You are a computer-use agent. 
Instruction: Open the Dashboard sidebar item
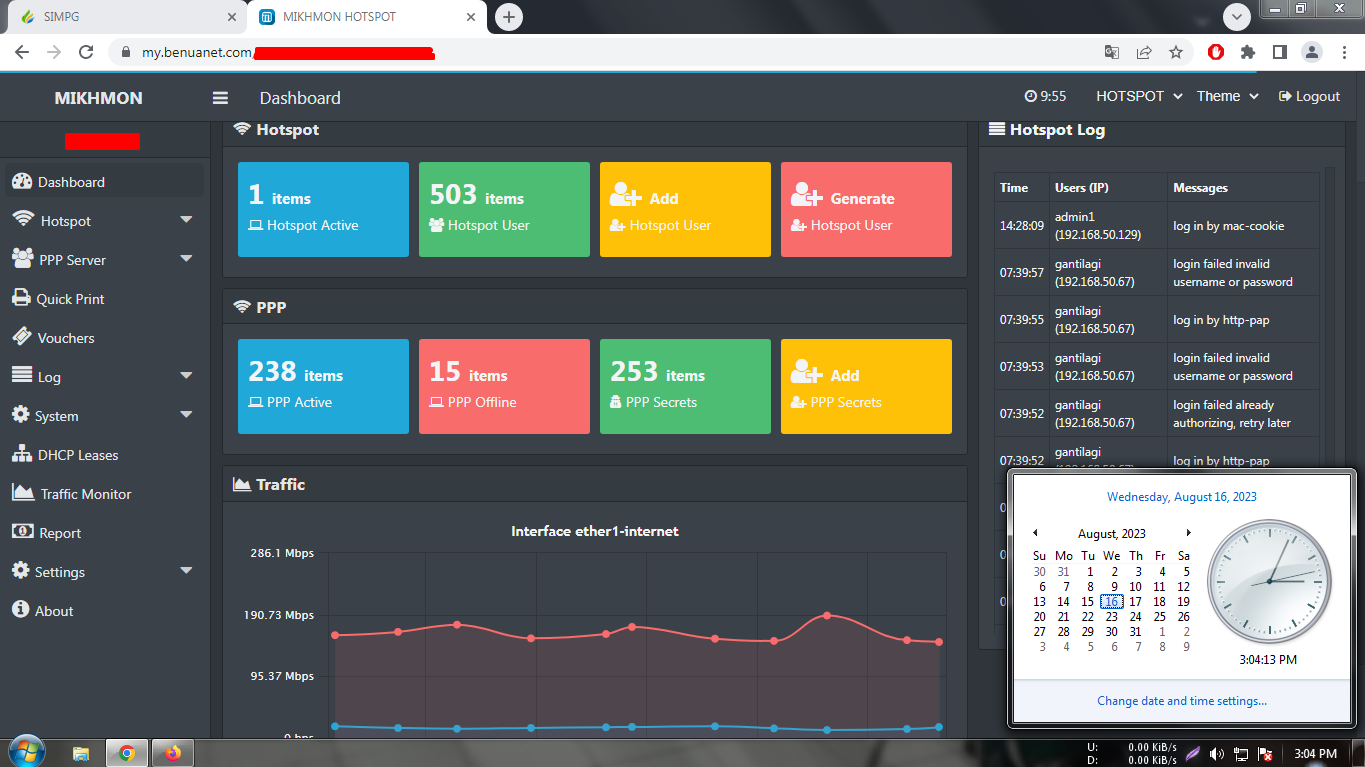pyautogui.click(x=105, y=182)
